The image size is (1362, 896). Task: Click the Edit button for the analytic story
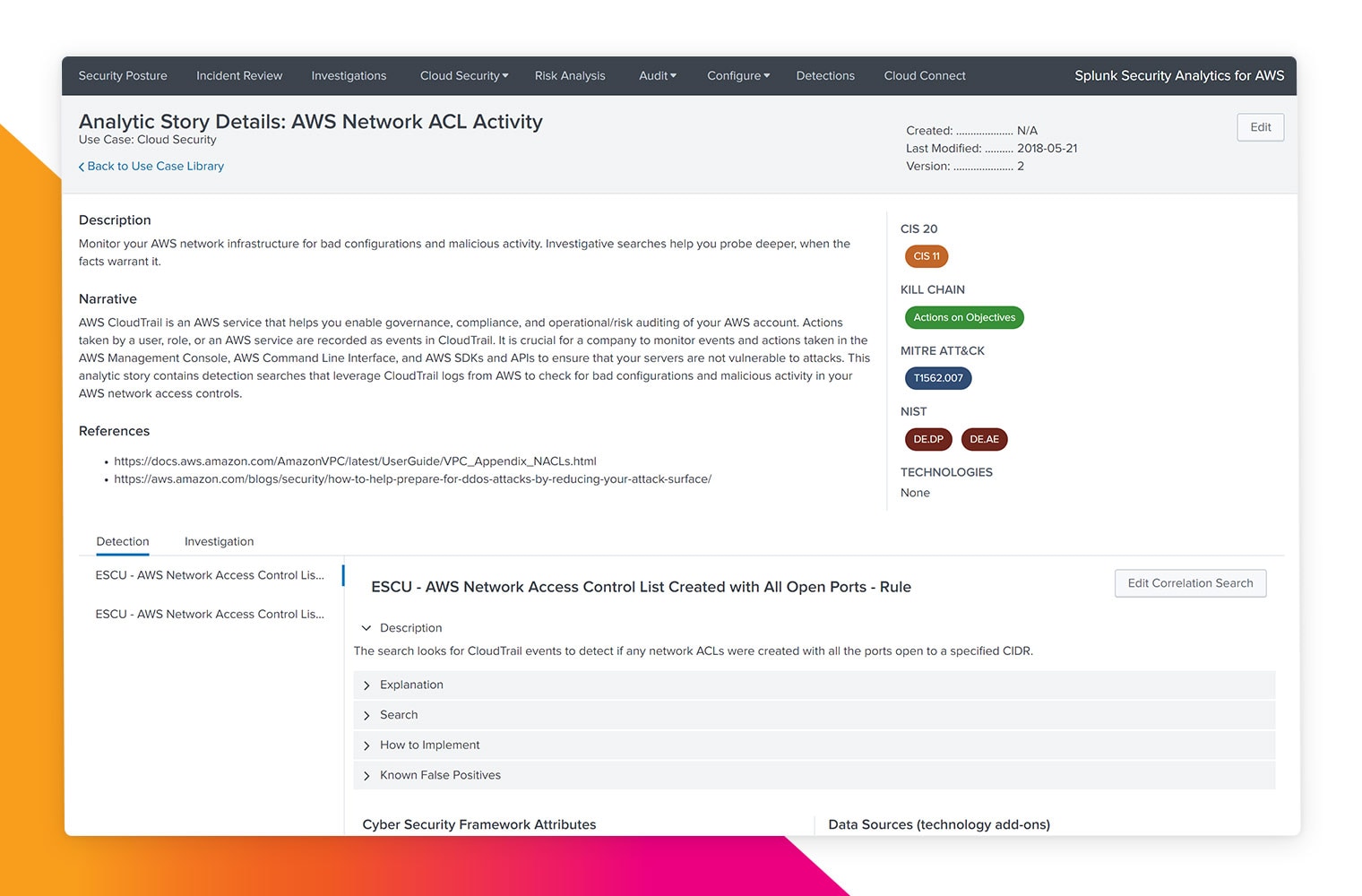click(1261, 127)
